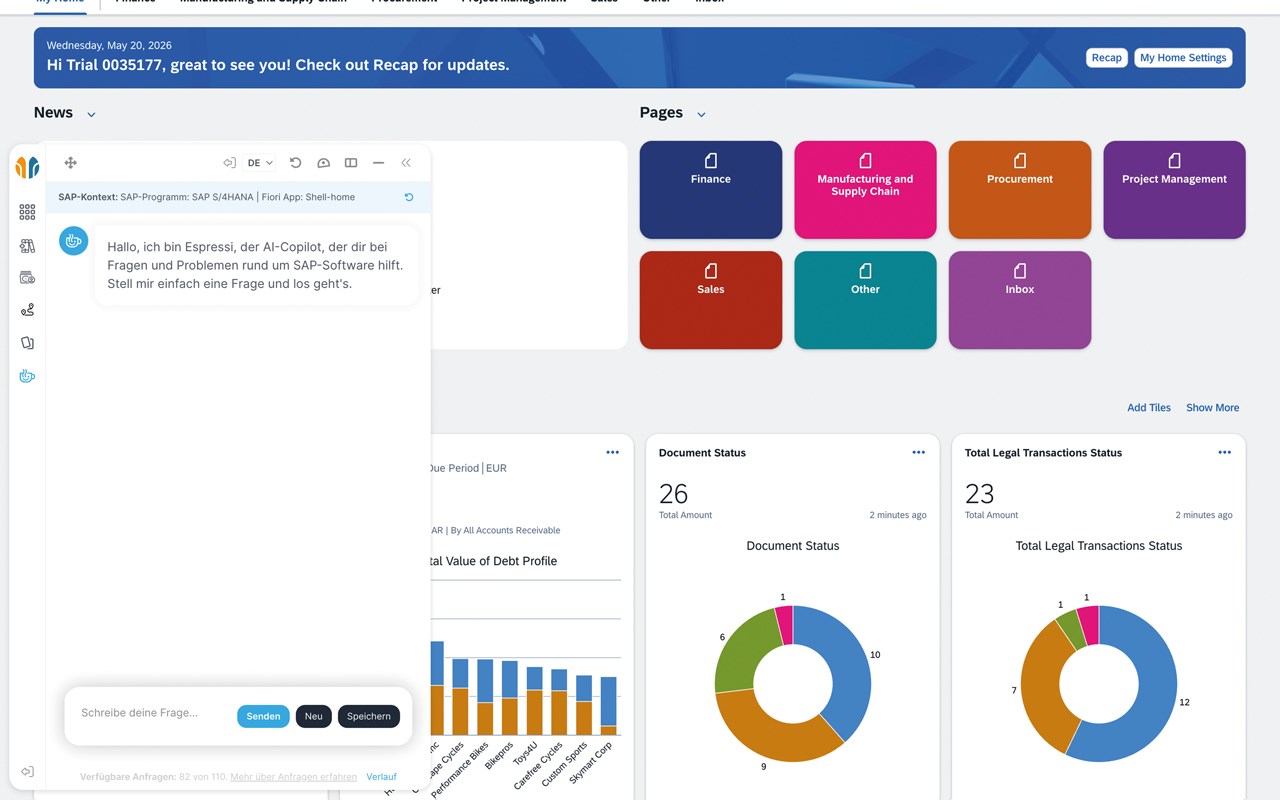The height and width of the screenshot is (800, 1280).
Task: Click the Espressi coffee cup sidebar icon
Action: coord(27,376)
